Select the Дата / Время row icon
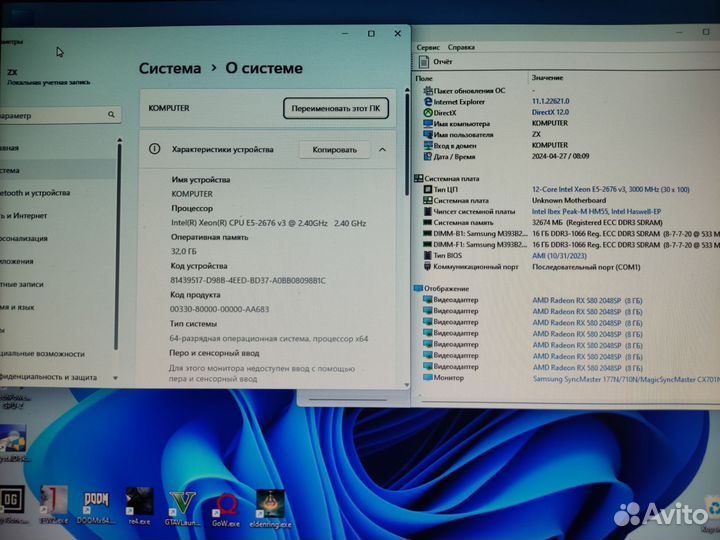The height and width of the screenshot is (540, 720). coord(428,157)
